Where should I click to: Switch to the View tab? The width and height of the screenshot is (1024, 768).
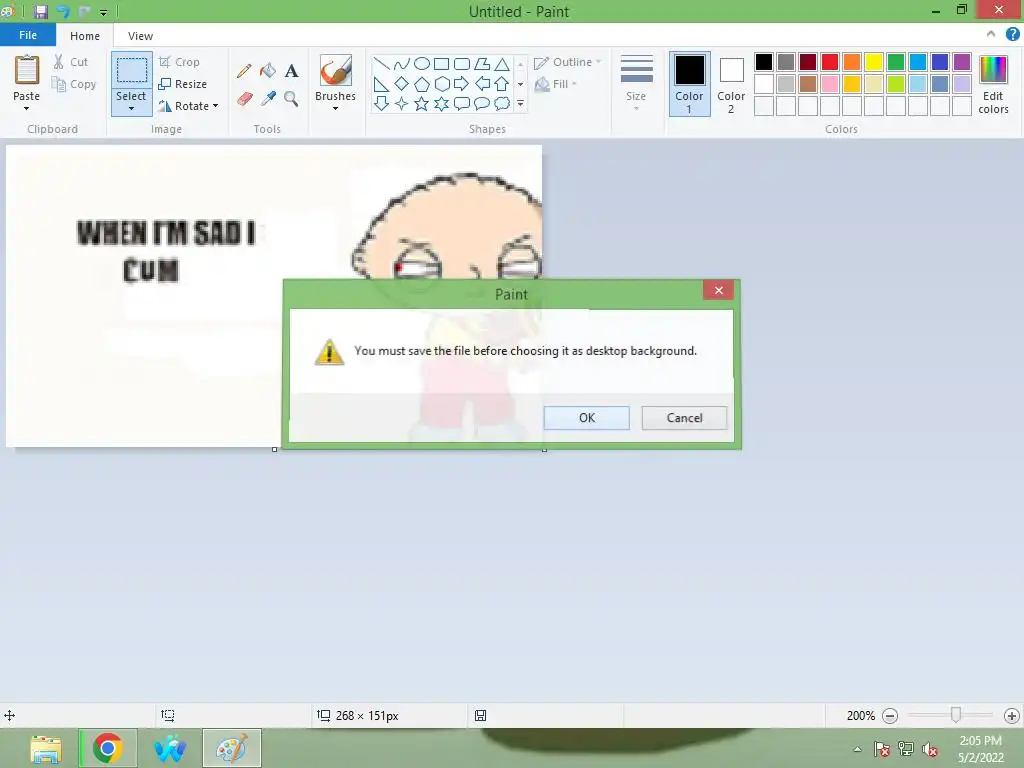click(140, 36)
